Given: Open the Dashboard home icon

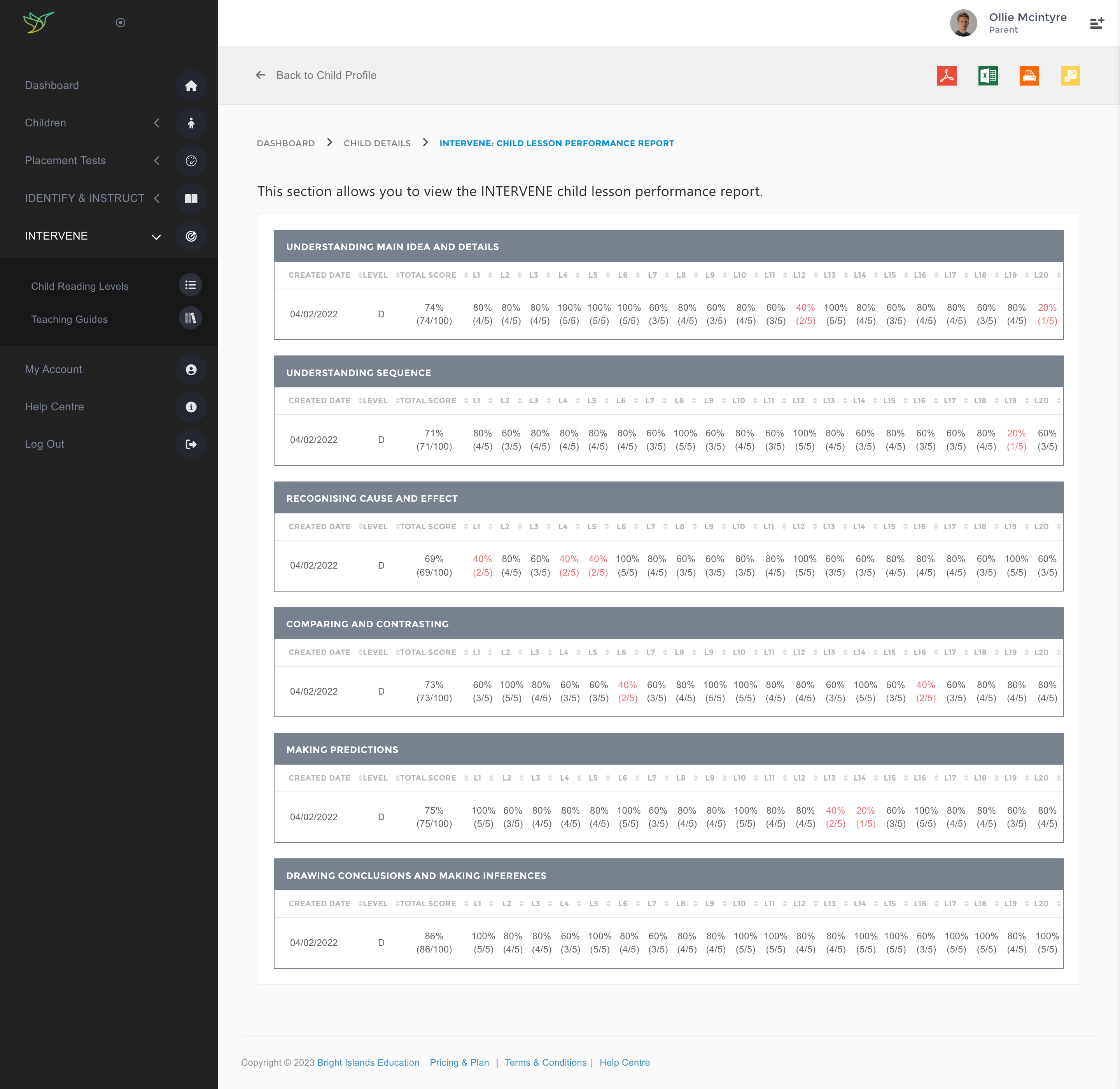Looking at the screenshot, I should click(191, 86).
